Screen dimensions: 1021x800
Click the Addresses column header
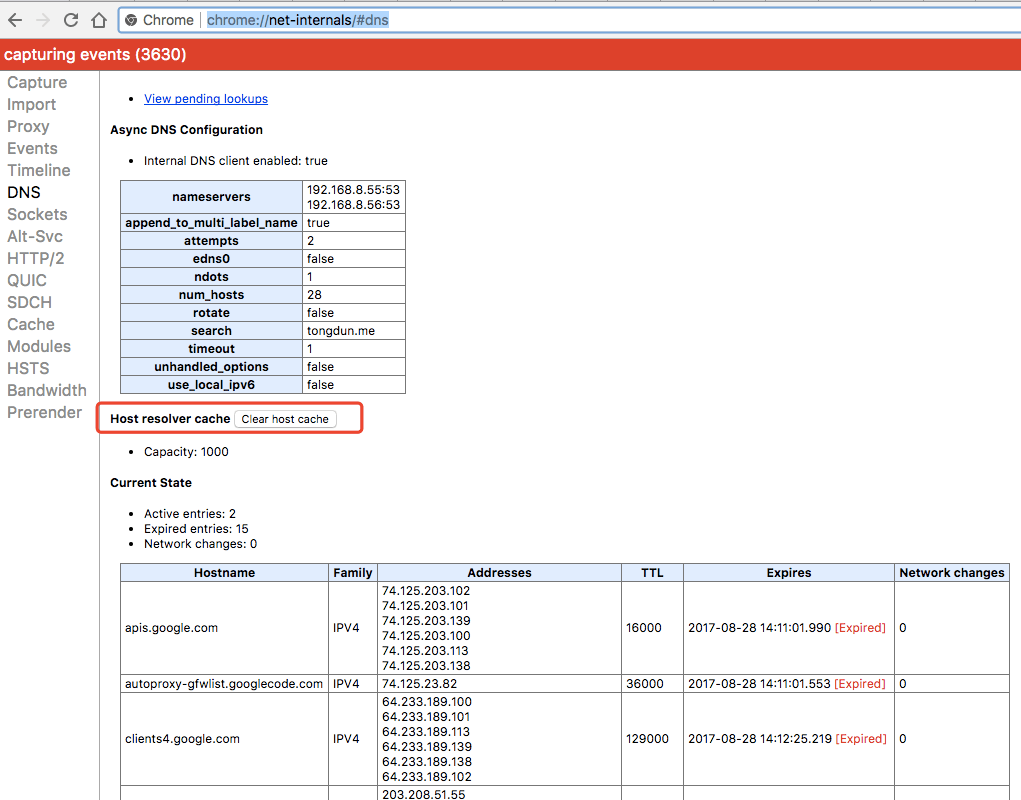click(x=499, y=573)
